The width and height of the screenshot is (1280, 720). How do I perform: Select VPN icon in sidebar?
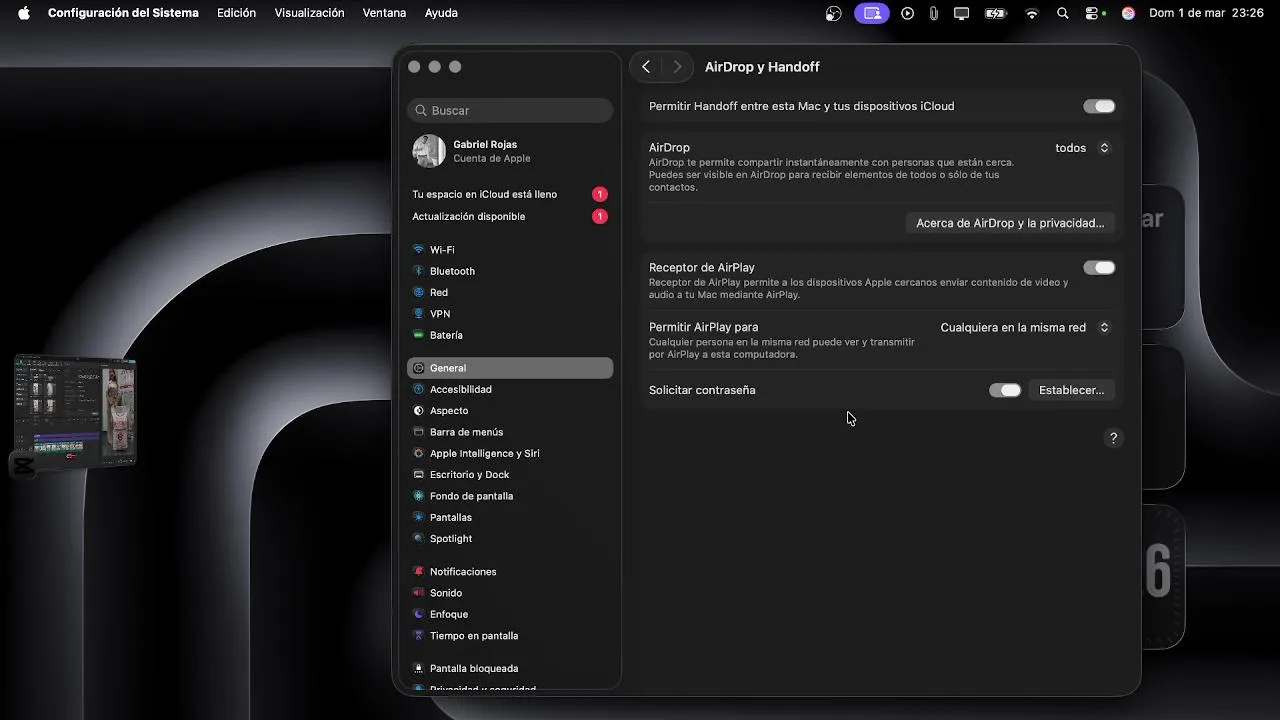point(418,314)
